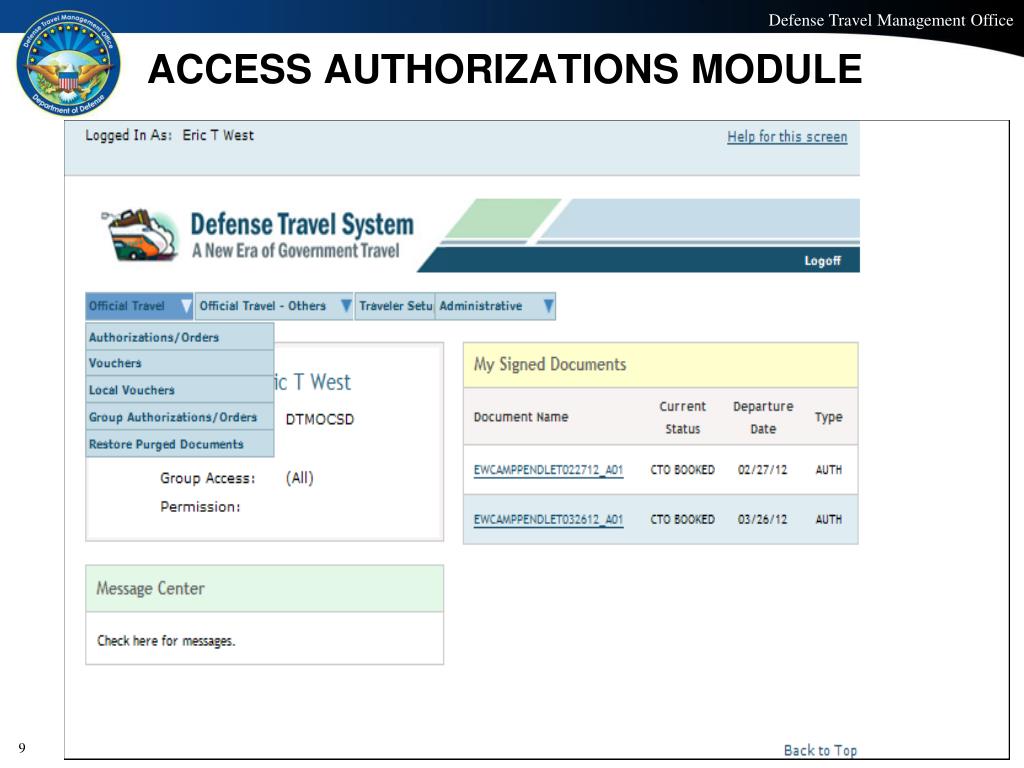Image resolution: width=1024 pixels, height=768 pixels.
Task: Expand the Official Travel - Others arrow
Action: [x=346, y=306]
